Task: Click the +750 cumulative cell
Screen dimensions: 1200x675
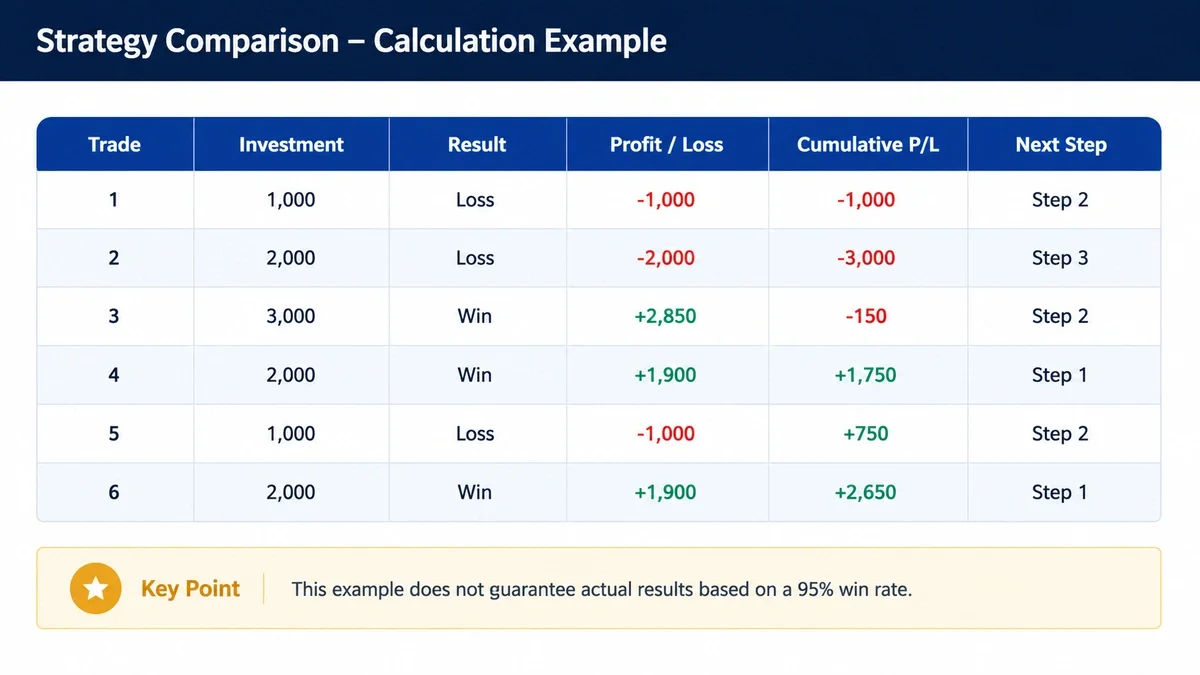Action: (x=866, y=433)
